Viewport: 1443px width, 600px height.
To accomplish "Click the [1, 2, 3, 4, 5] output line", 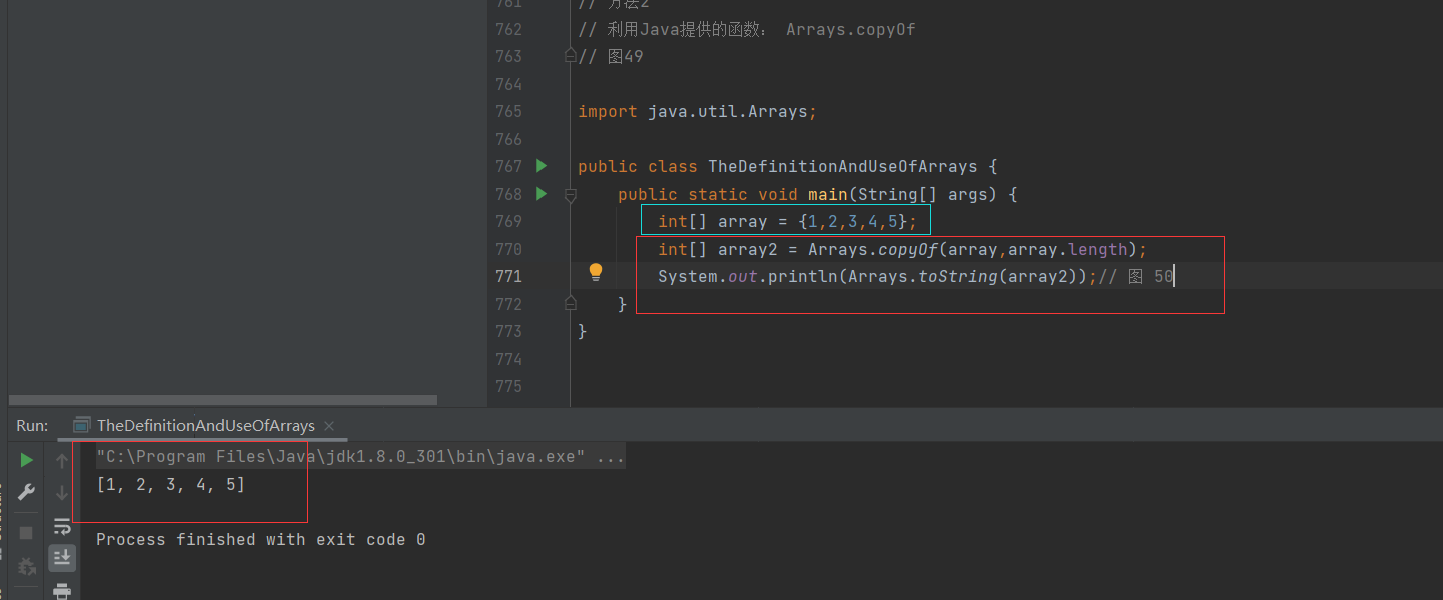I will (170, 485).
